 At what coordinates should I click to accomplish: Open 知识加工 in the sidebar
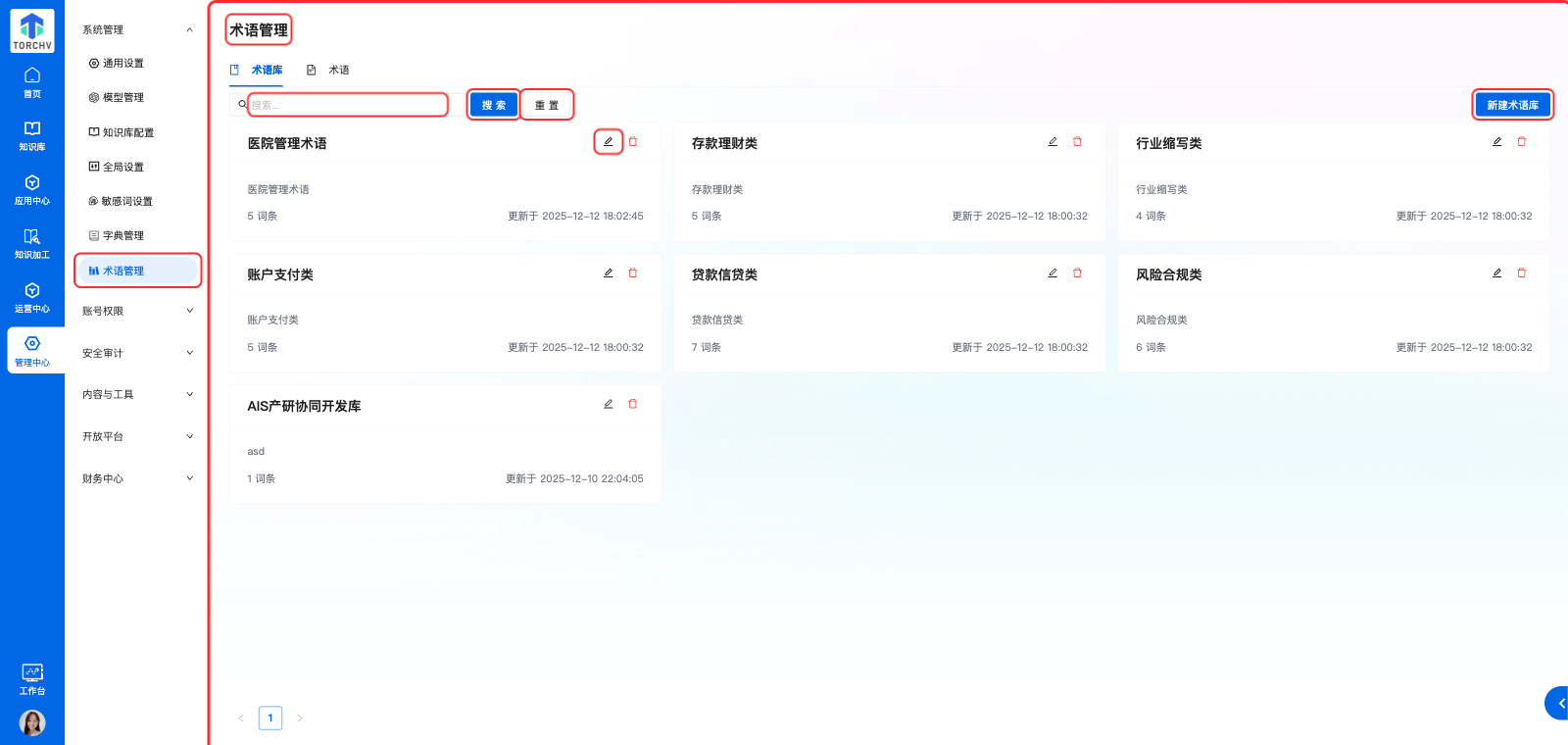click(x=32, y=244)
